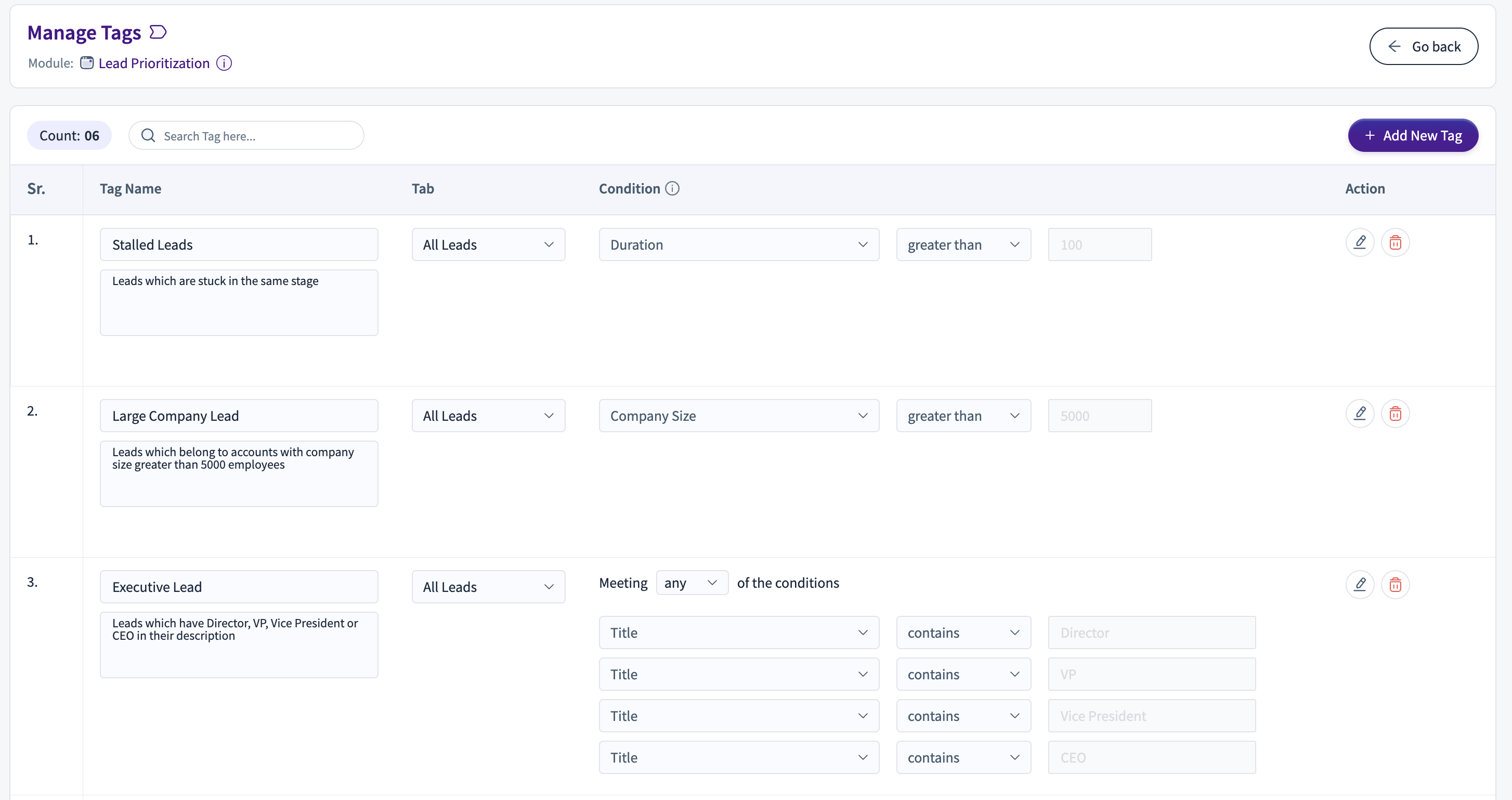This screenshot has width=1512, height=800.
Task: Open Tab dropdown for Large Company Lead
Action: [x=488, y=416]
